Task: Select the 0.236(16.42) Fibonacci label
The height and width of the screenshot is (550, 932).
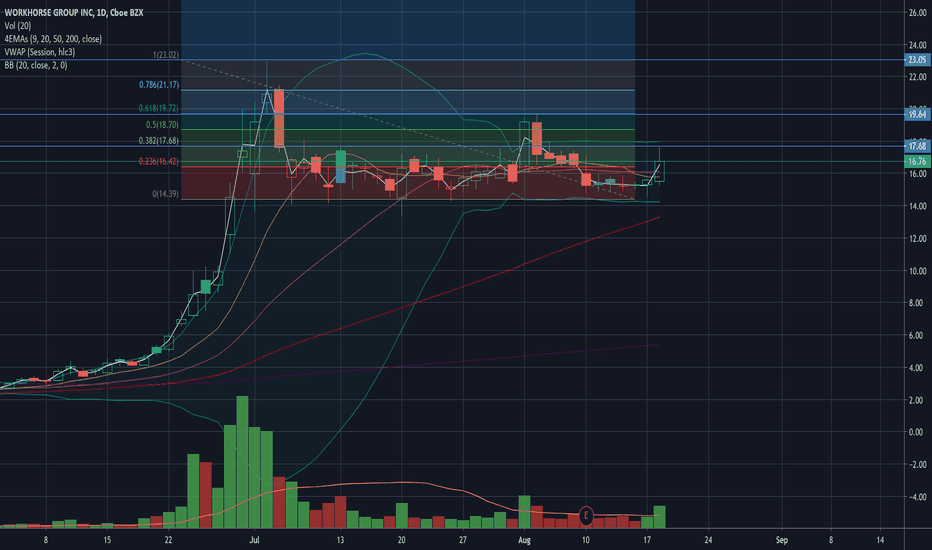Action: coord(159,161)
